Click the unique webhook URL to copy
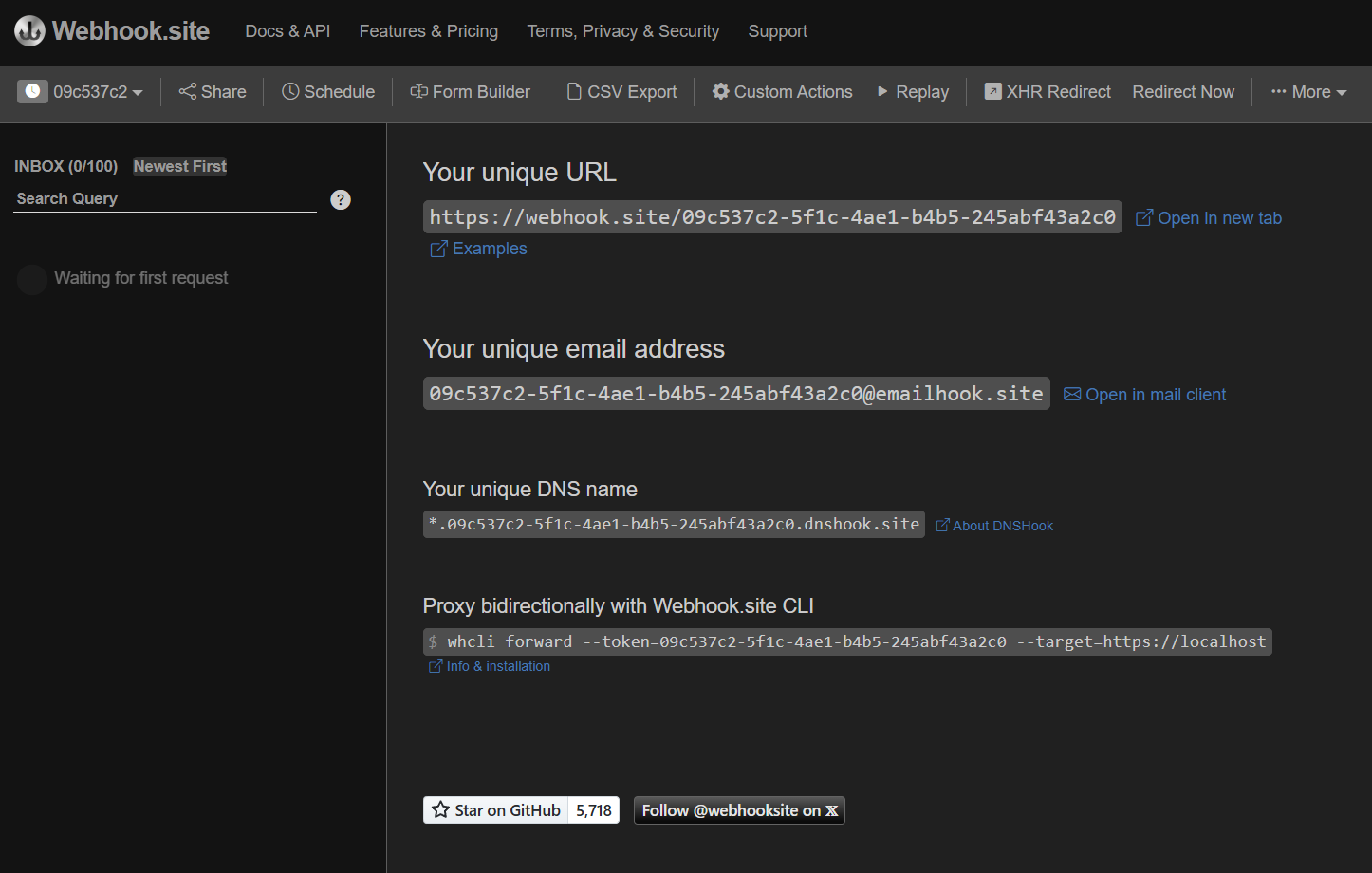The width and height of the screenshot is (1372, 873). 772,217
